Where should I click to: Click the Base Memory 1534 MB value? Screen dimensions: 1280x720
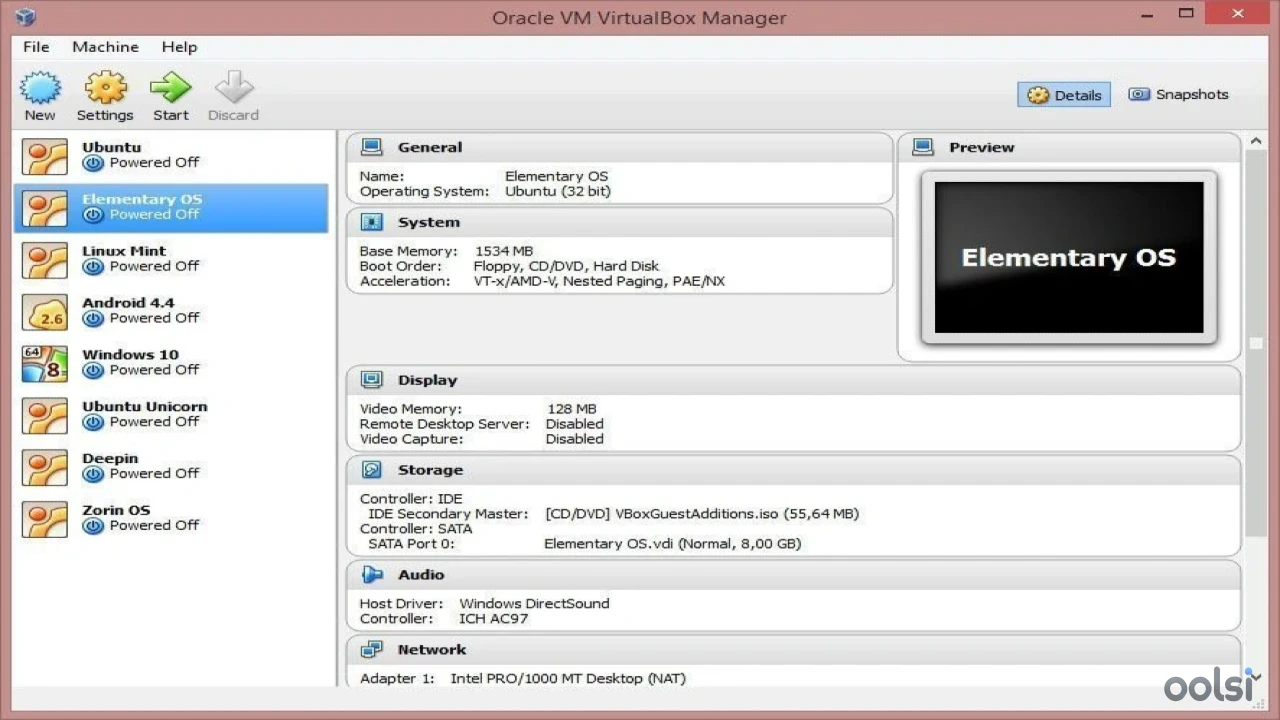pyautogui.click(x=504, y=251)
